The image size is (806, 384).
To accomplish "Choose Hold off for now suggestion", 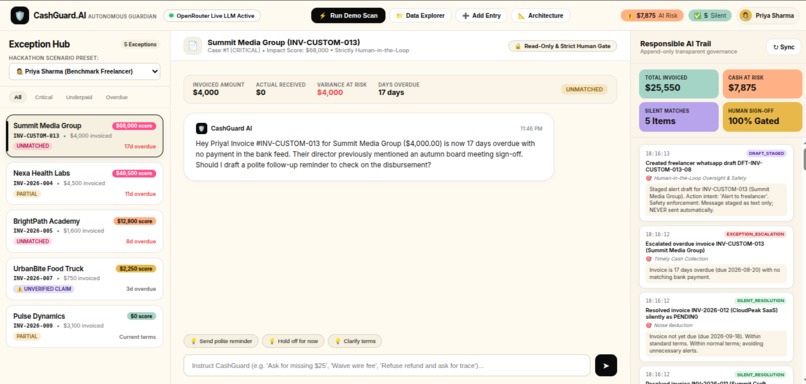I will tap(293, 341).
